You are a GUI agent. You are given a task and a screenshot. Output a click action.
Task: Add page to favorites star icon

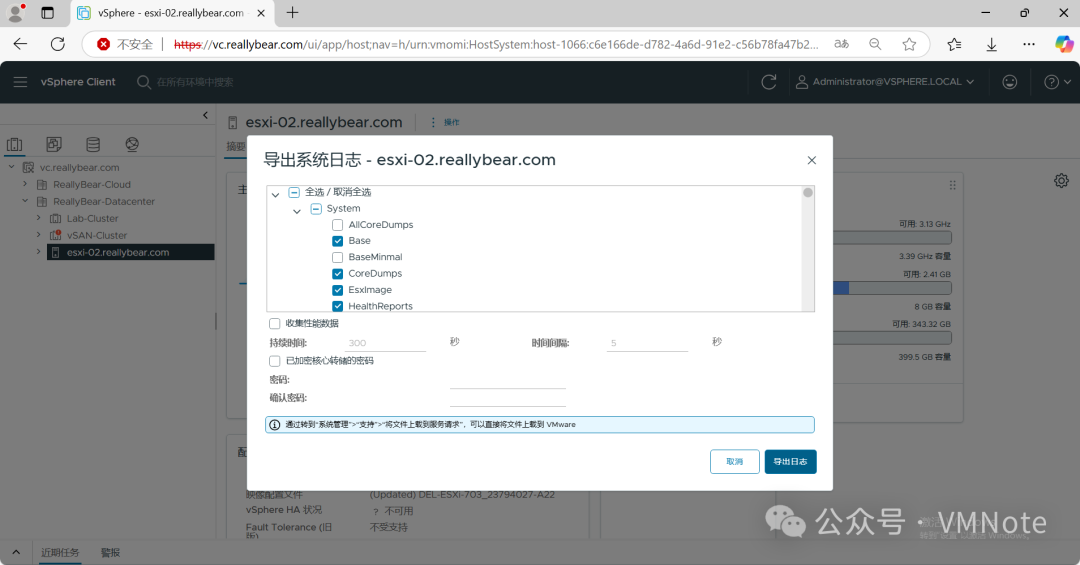[909, 44]
